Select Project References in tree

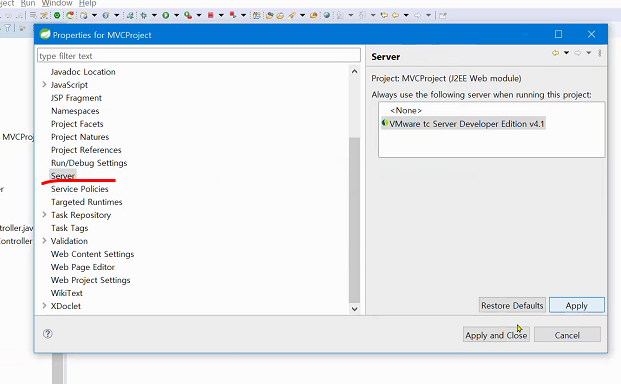coord(86,150)
